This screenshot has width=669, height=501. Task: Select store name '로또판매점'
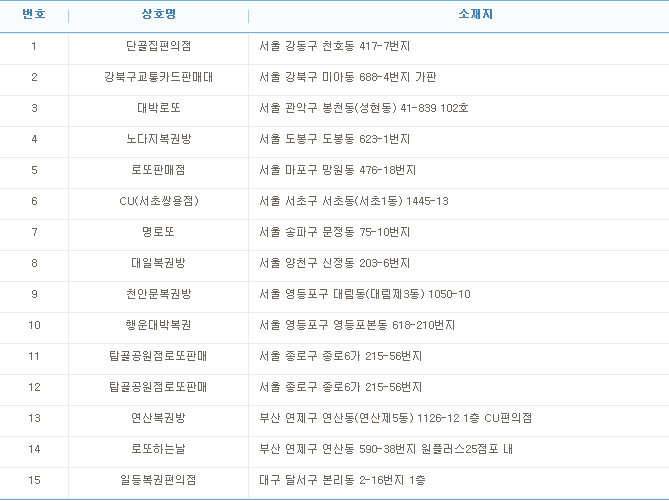click(158, 170)
